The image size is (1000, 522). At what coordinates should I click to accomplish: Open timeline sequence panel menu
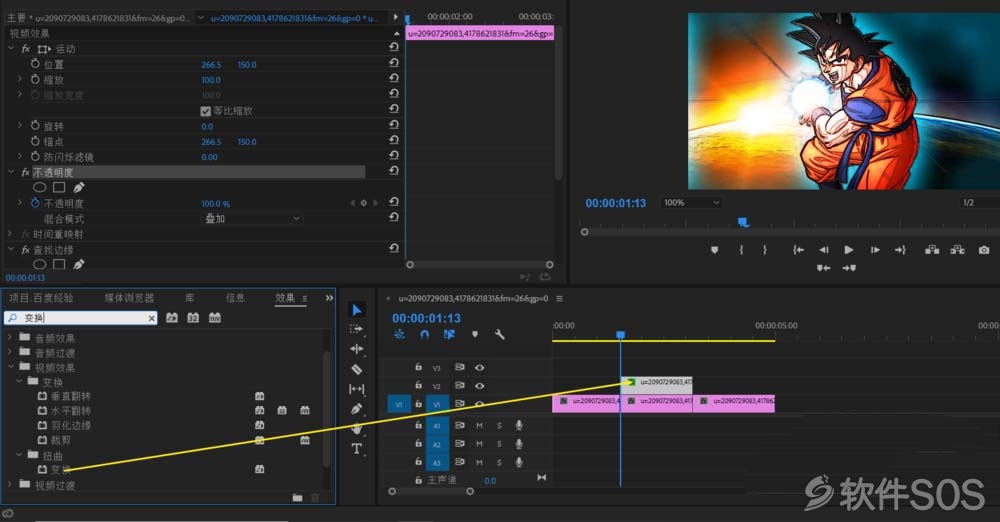tap(559, 299)
